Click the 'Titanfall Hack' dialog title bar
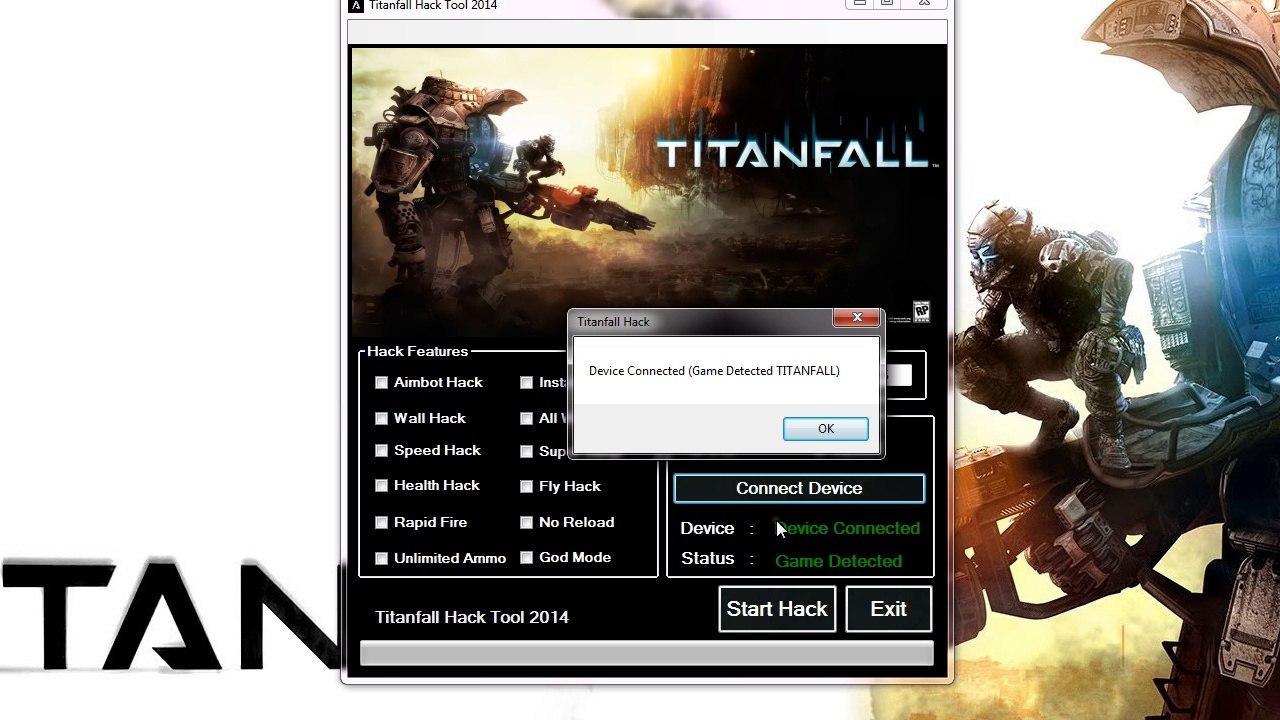Screen dimensions: 1280x720 (700, 321)
